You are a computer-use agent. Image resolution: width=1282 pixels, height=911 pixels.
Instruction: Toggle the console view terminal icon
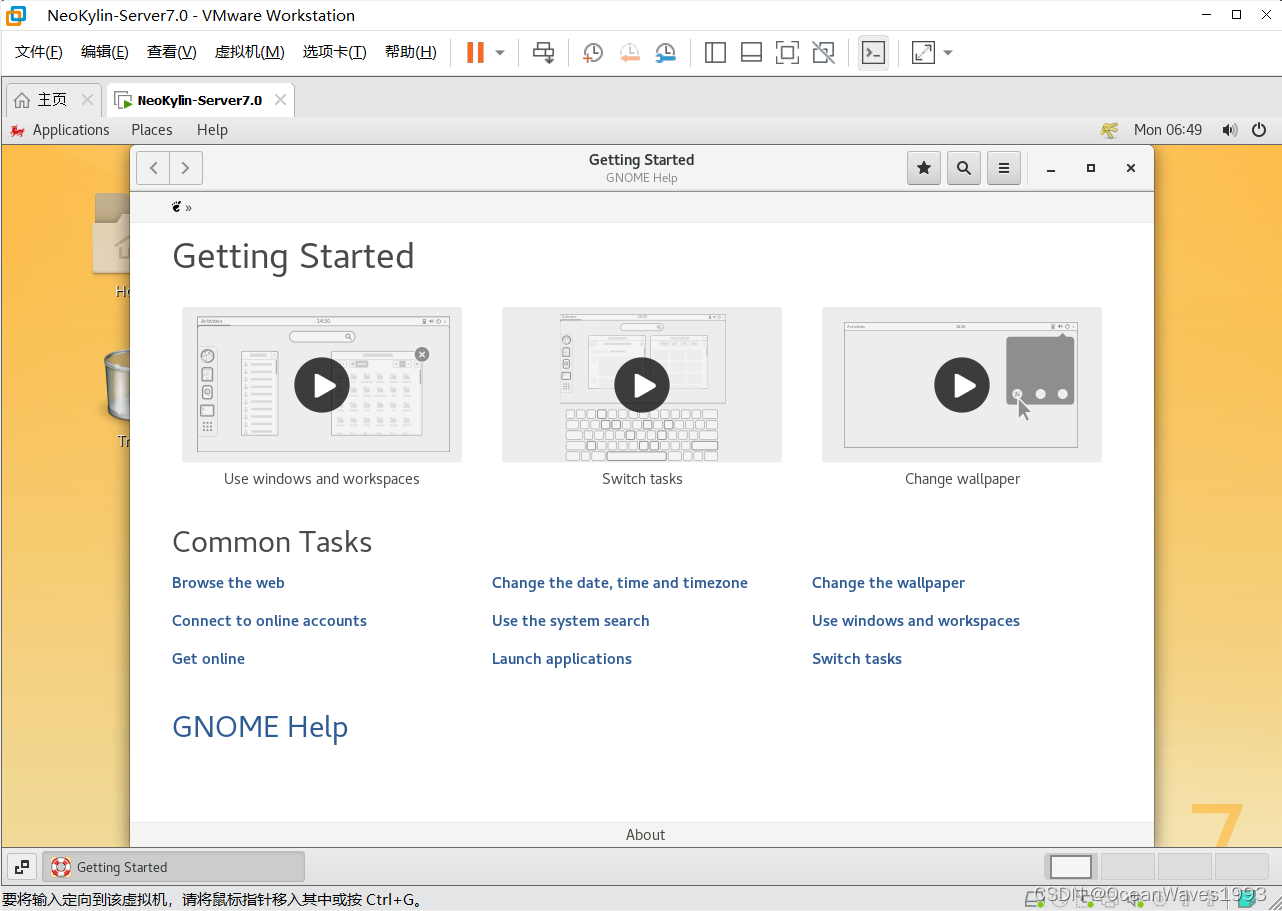(x=873, y=53)
